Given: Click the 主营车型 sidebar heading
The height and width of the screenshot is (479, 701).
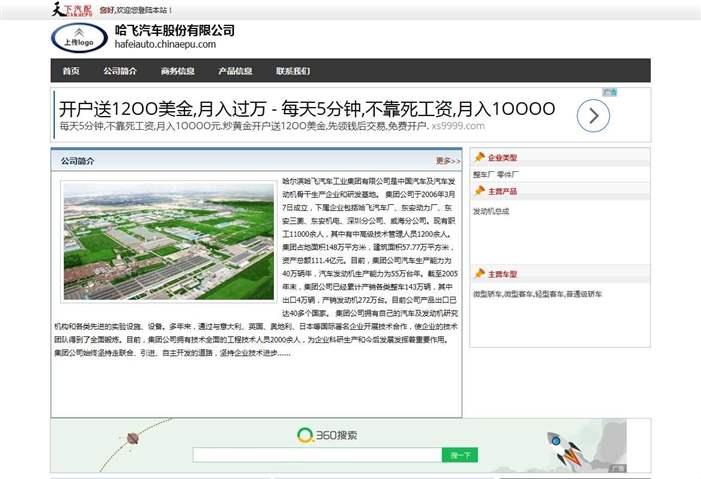Looking at the screenshot, I should pos(503,274).
